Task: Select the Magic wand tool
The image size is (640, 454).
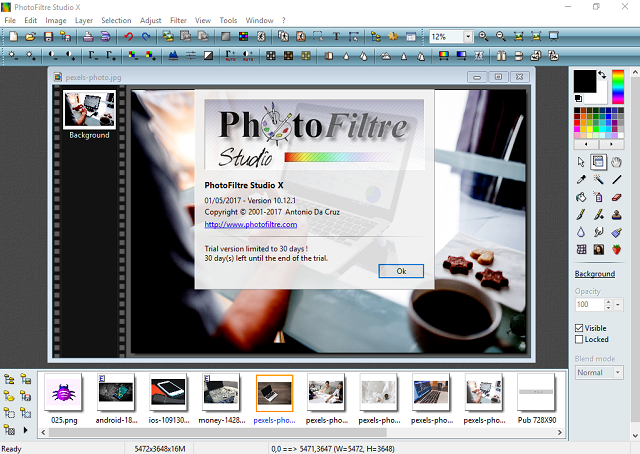Action: [x=598, y=180]
